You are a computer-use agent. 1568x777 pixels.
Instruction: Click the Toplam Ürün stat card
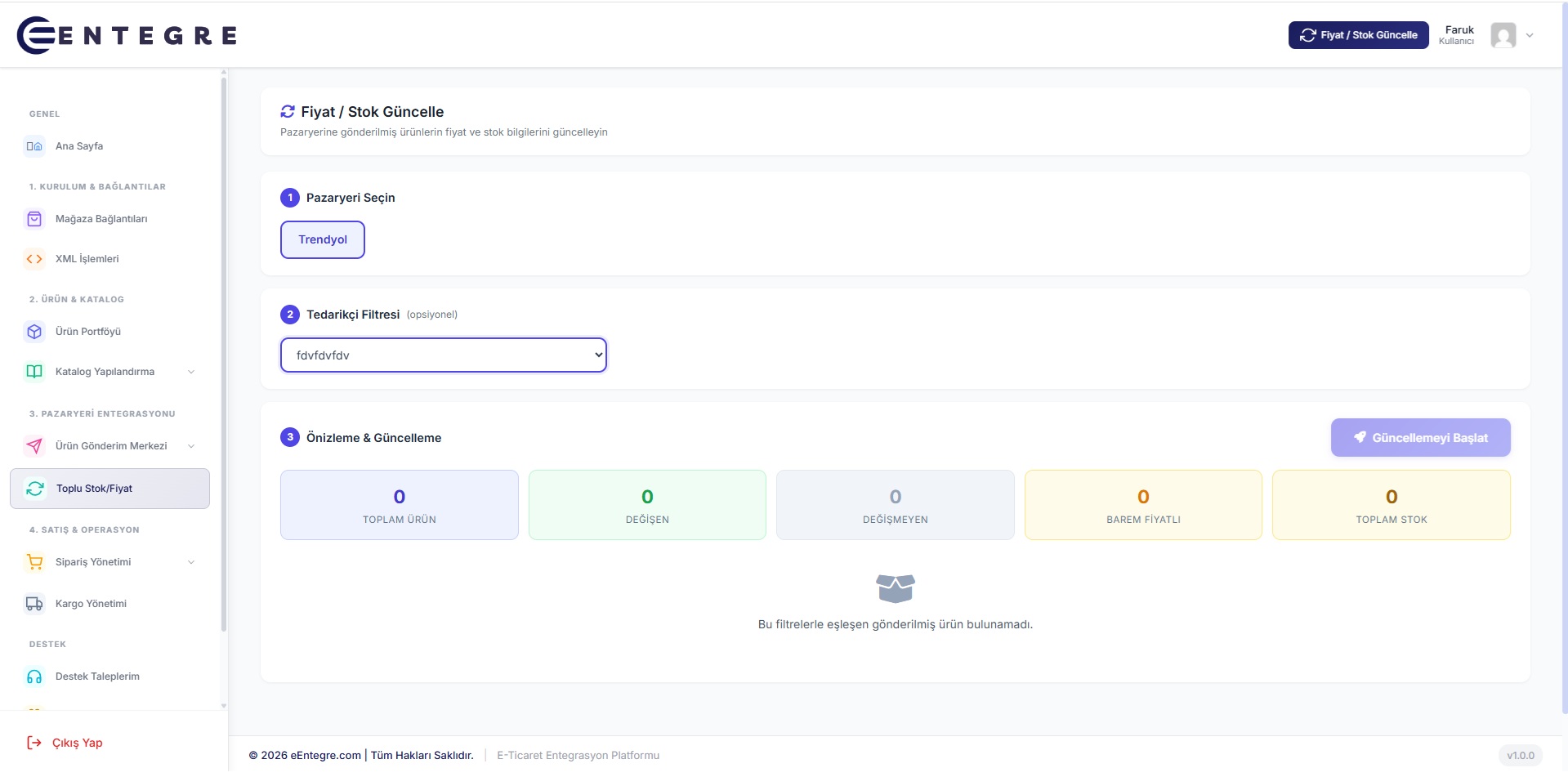pyautogui.click(x=400, y=505)
